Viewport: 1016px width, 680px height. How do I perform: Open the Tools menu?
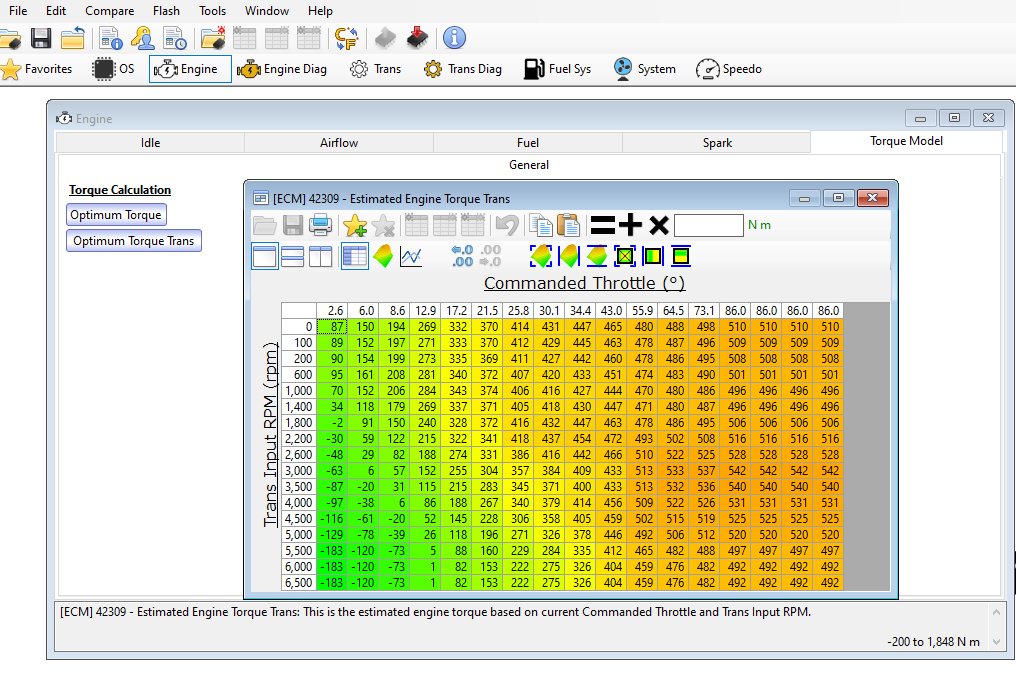tap(213, 11)
